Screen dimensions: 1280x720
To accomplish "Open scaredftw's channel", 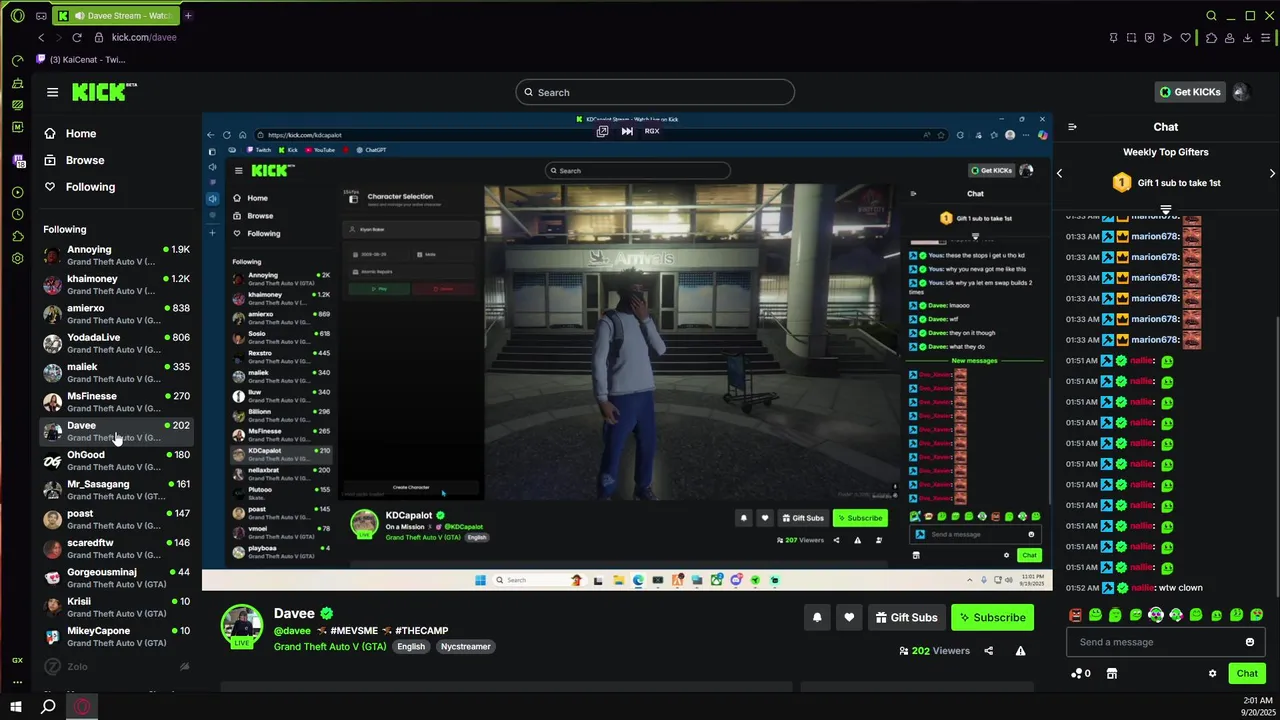I will point(117,548).
